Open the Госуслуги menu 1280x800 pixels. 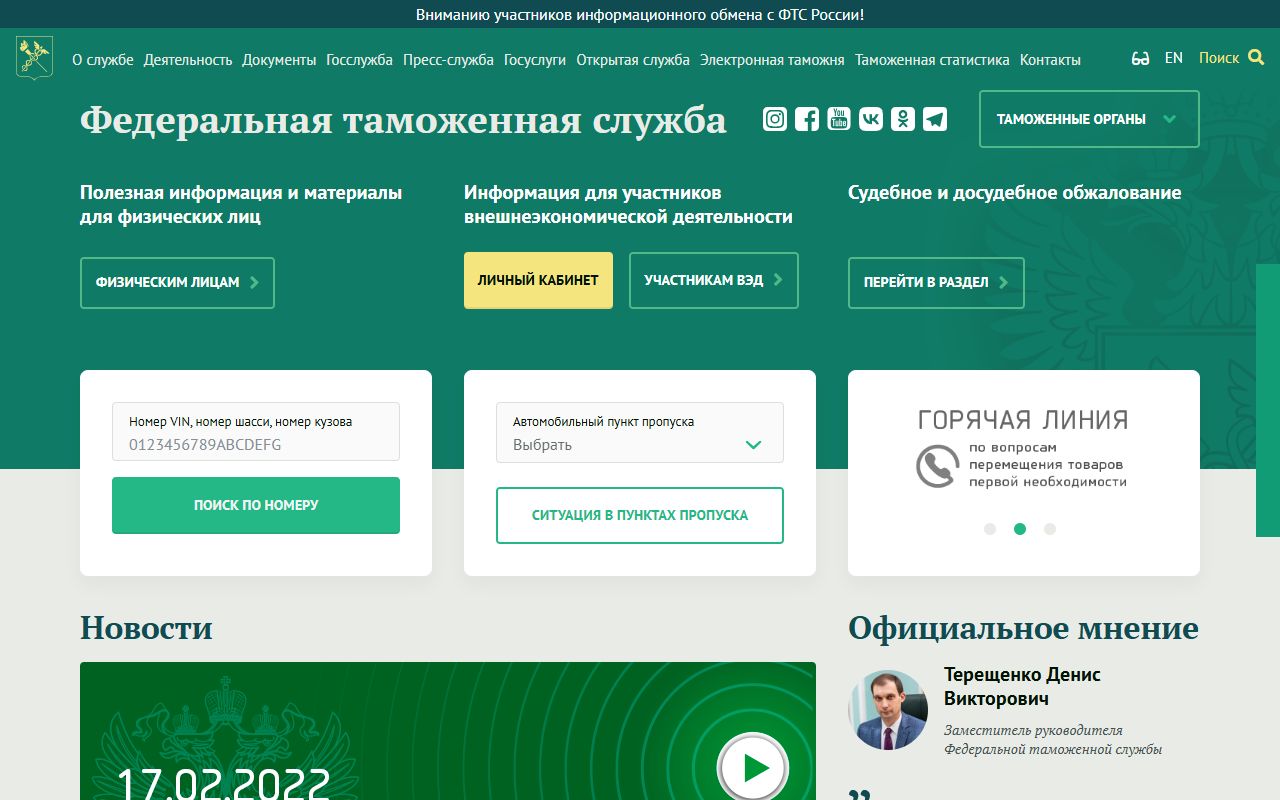pos(535,60)
